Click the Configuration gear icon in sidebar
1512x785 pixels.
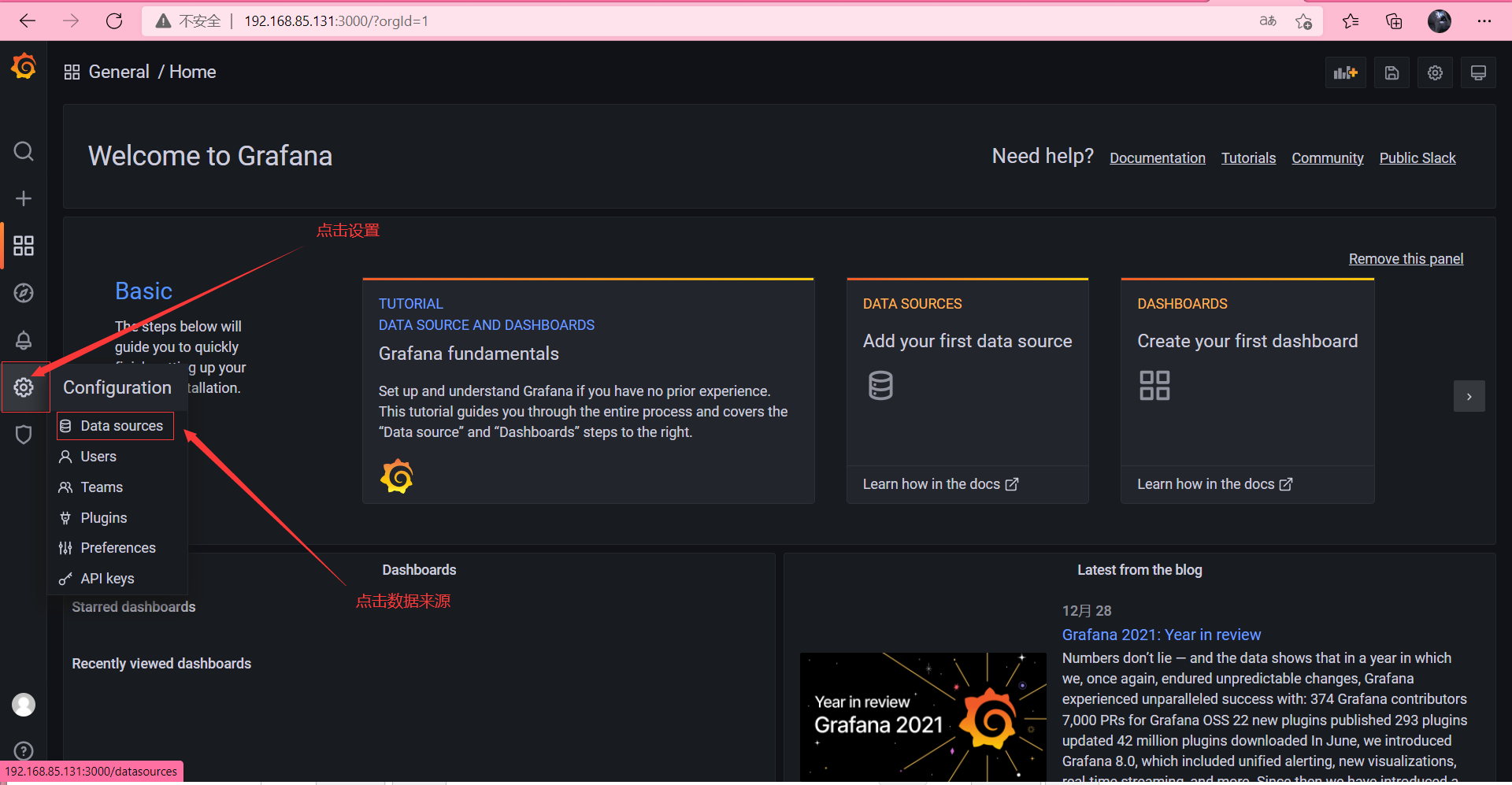point(24,387)
